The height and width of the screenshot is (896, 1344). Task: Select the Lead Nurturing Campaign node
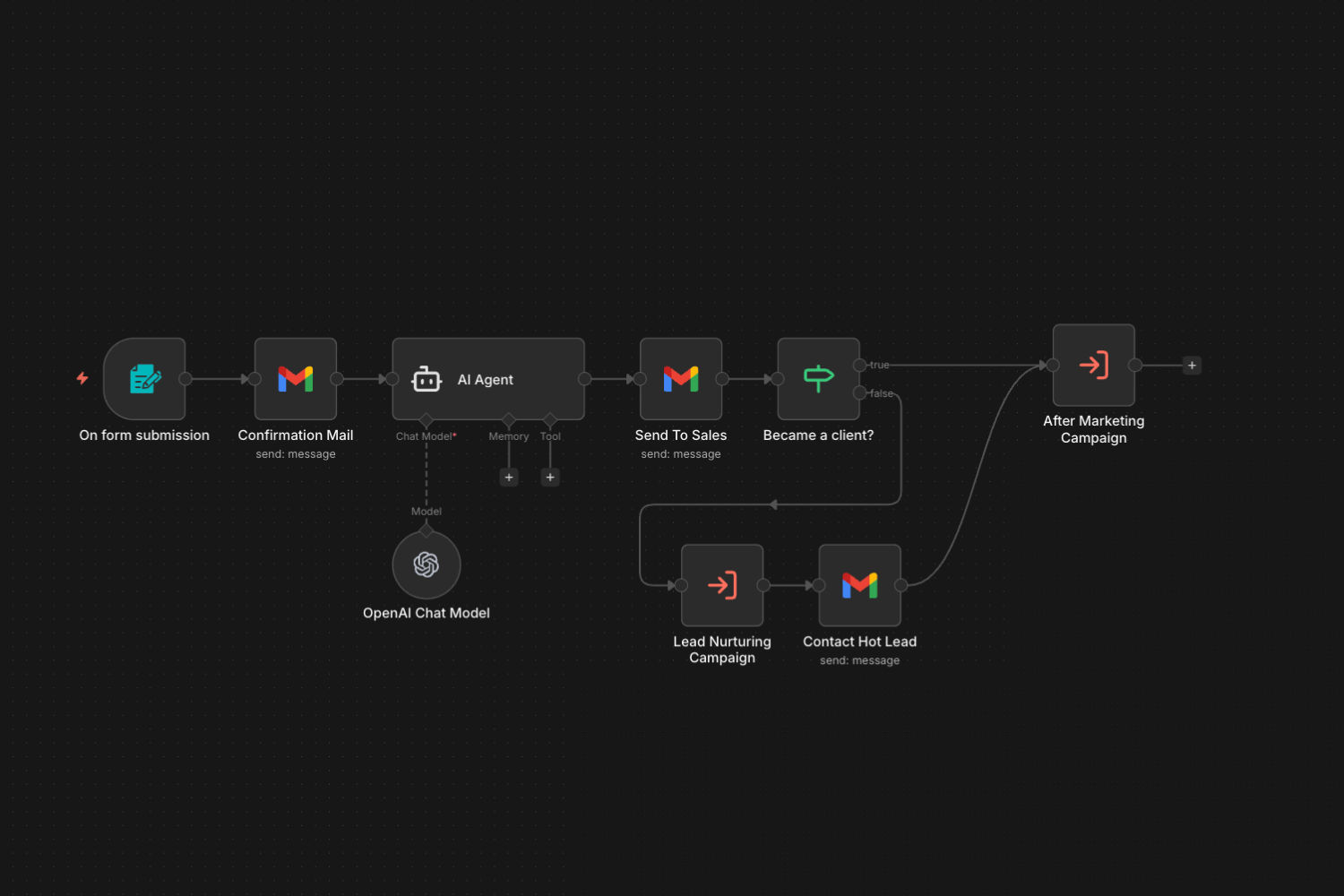pos(722,585)
